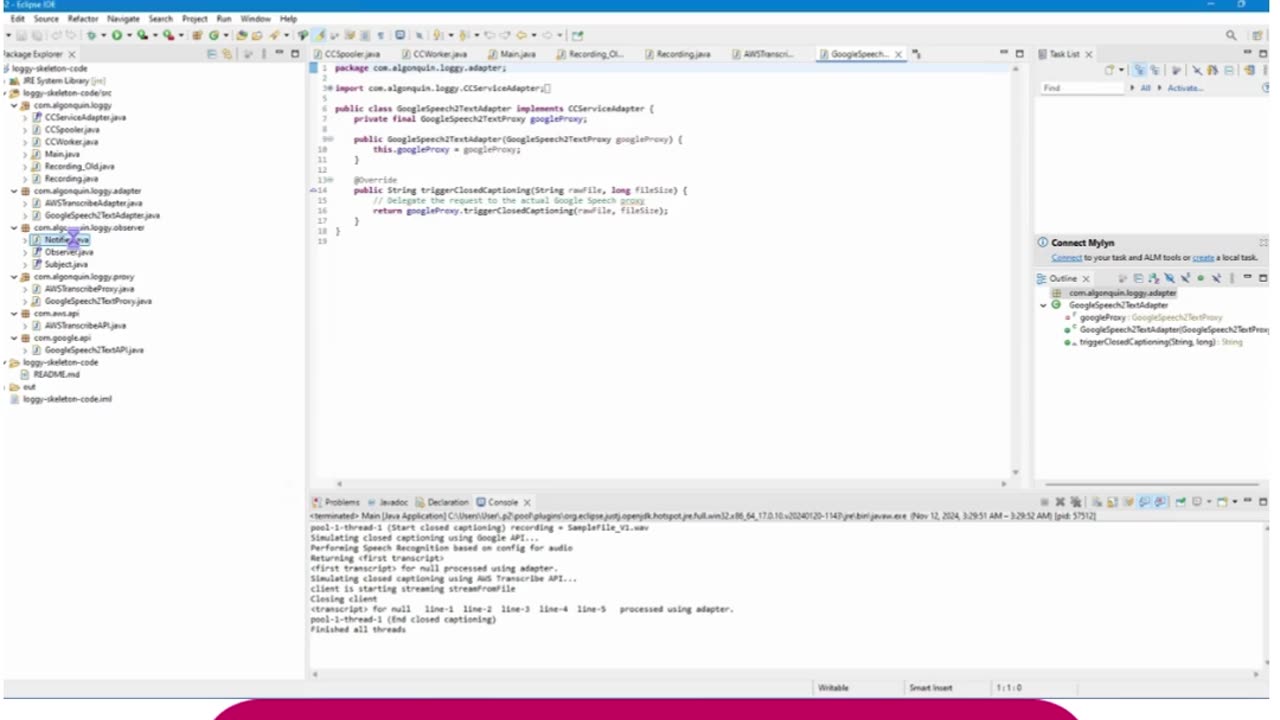The image size is (1280, 720).
Task: Collapse the com.algonquin.loggy.proxy package
Action: pyautogui.click(x=14, y=277)
